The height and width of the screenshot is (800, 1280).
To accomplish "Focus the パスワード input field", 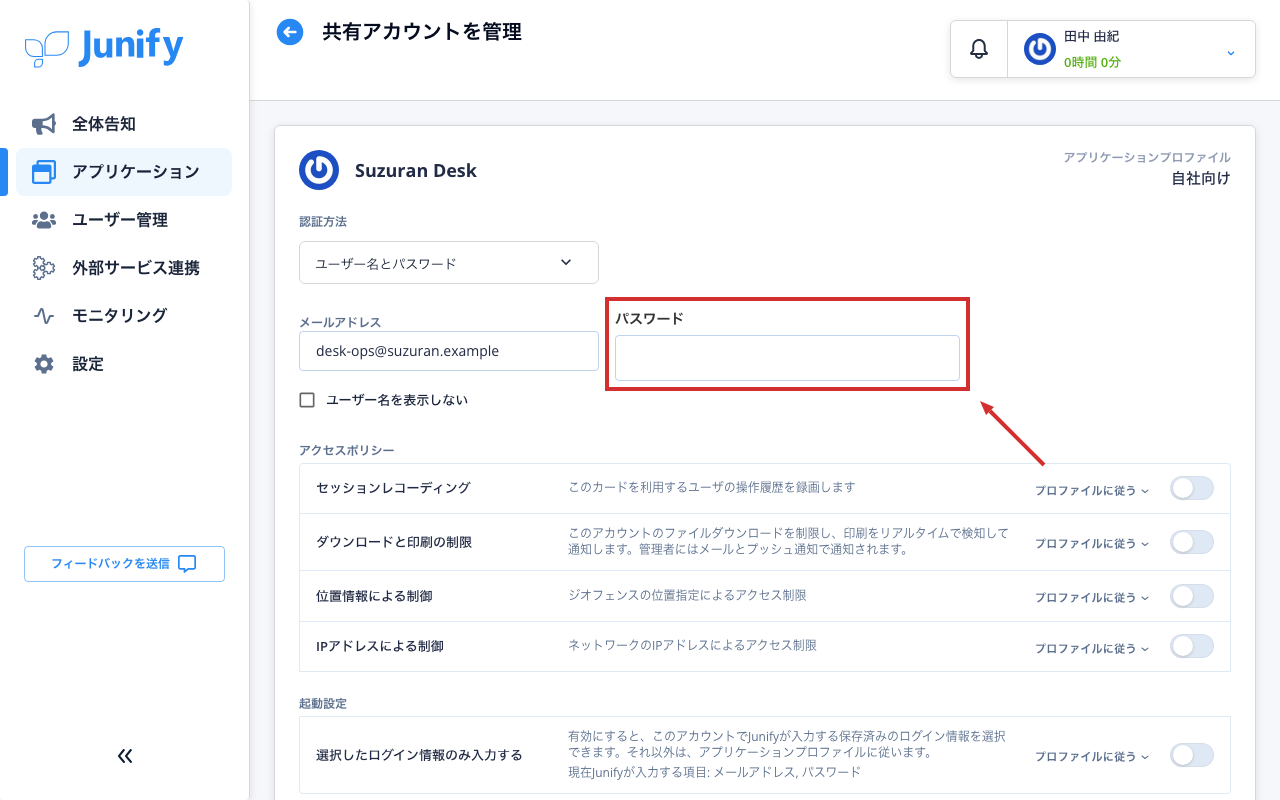I will click(x=787, y=358).
